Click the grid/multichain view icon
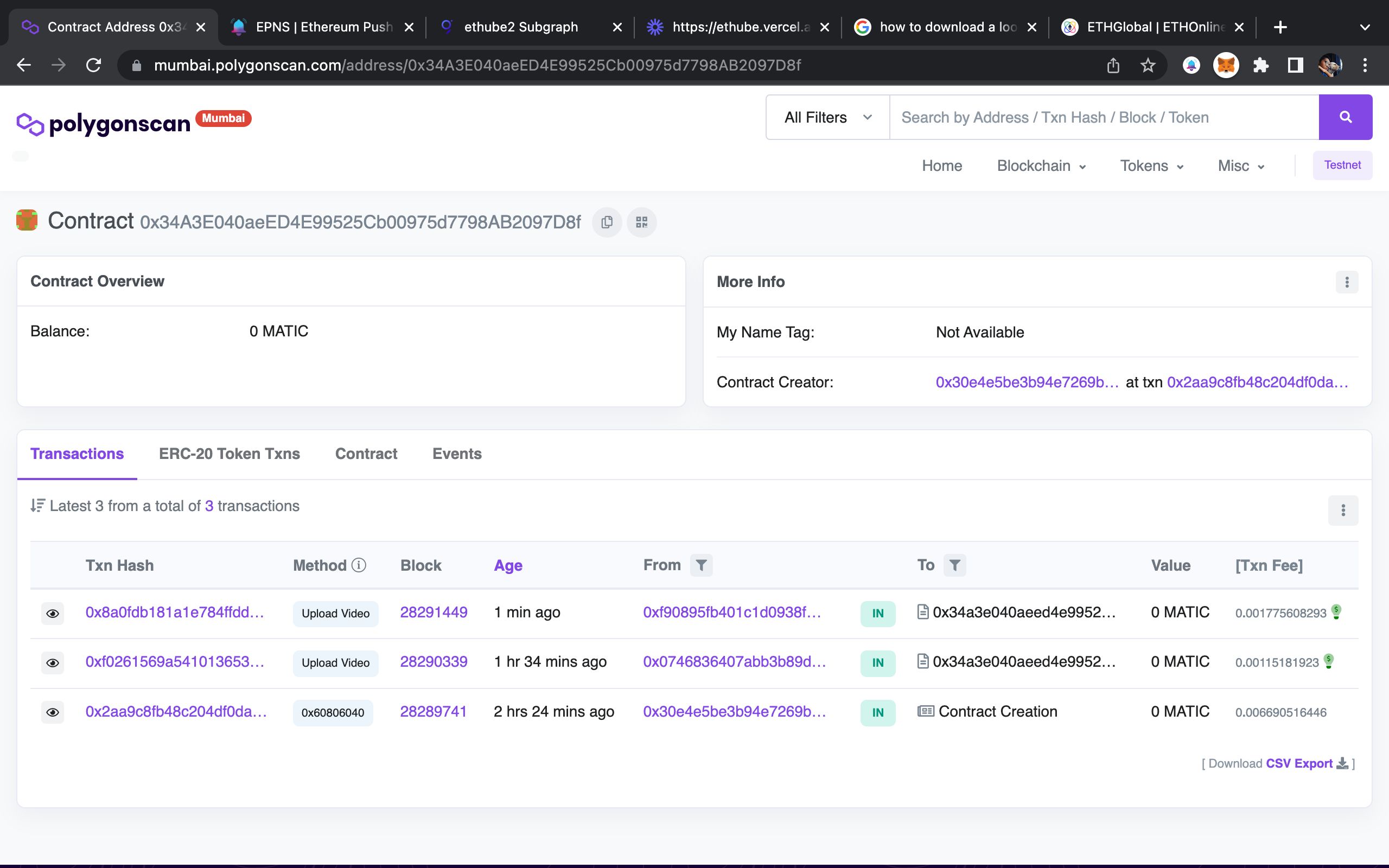 tap(642, 221)
